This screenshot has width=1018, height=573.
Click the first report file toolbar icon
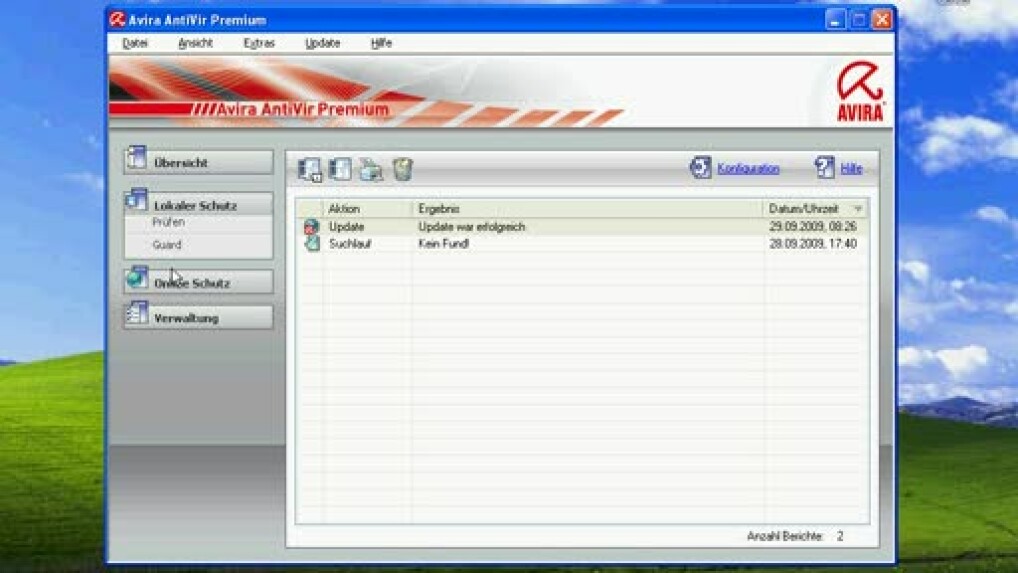click(310, 169)
